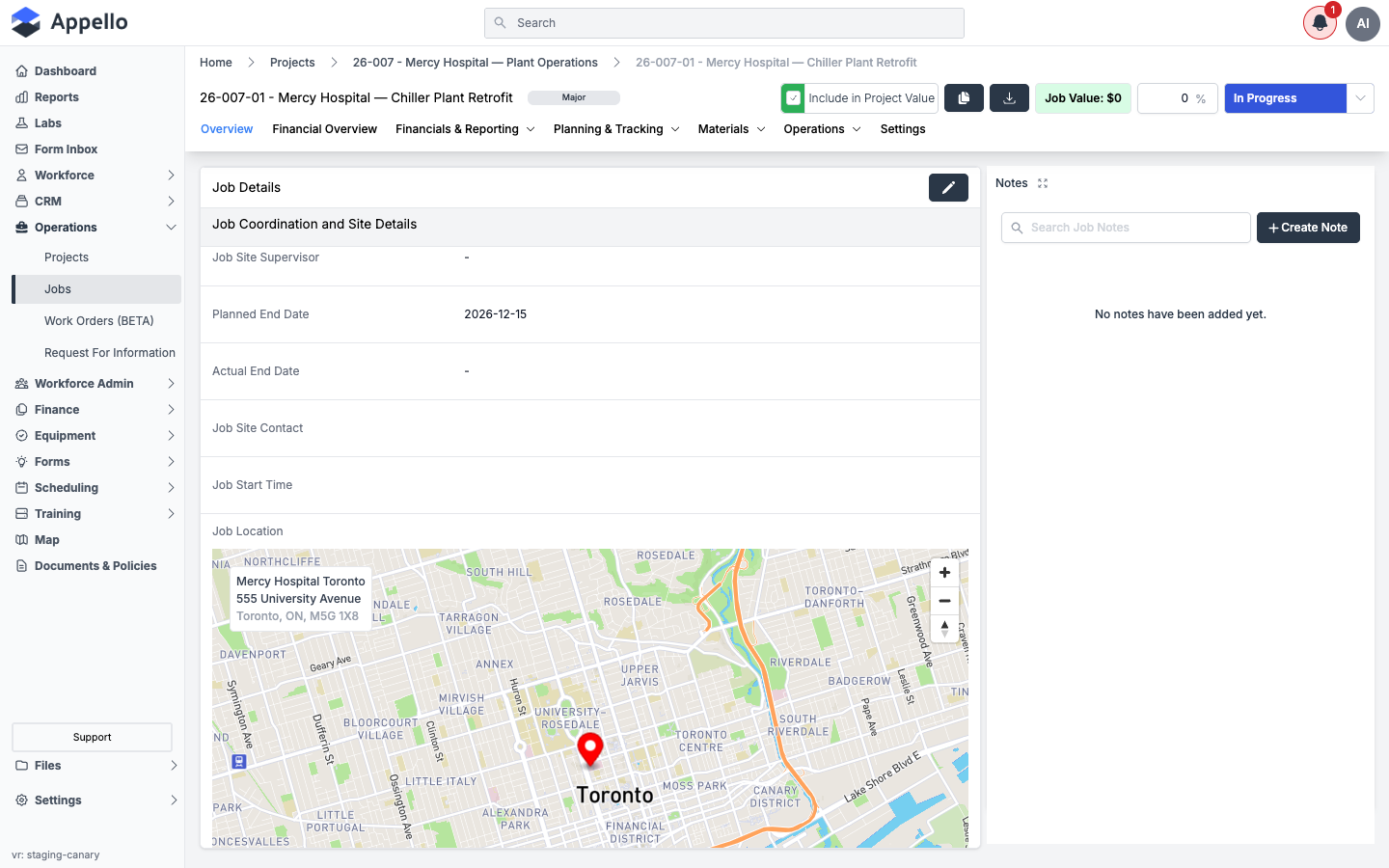The image size is (1389, 868).
Task: Click the Mercy Hospital Toronto address popup
Action: (300, 599)
